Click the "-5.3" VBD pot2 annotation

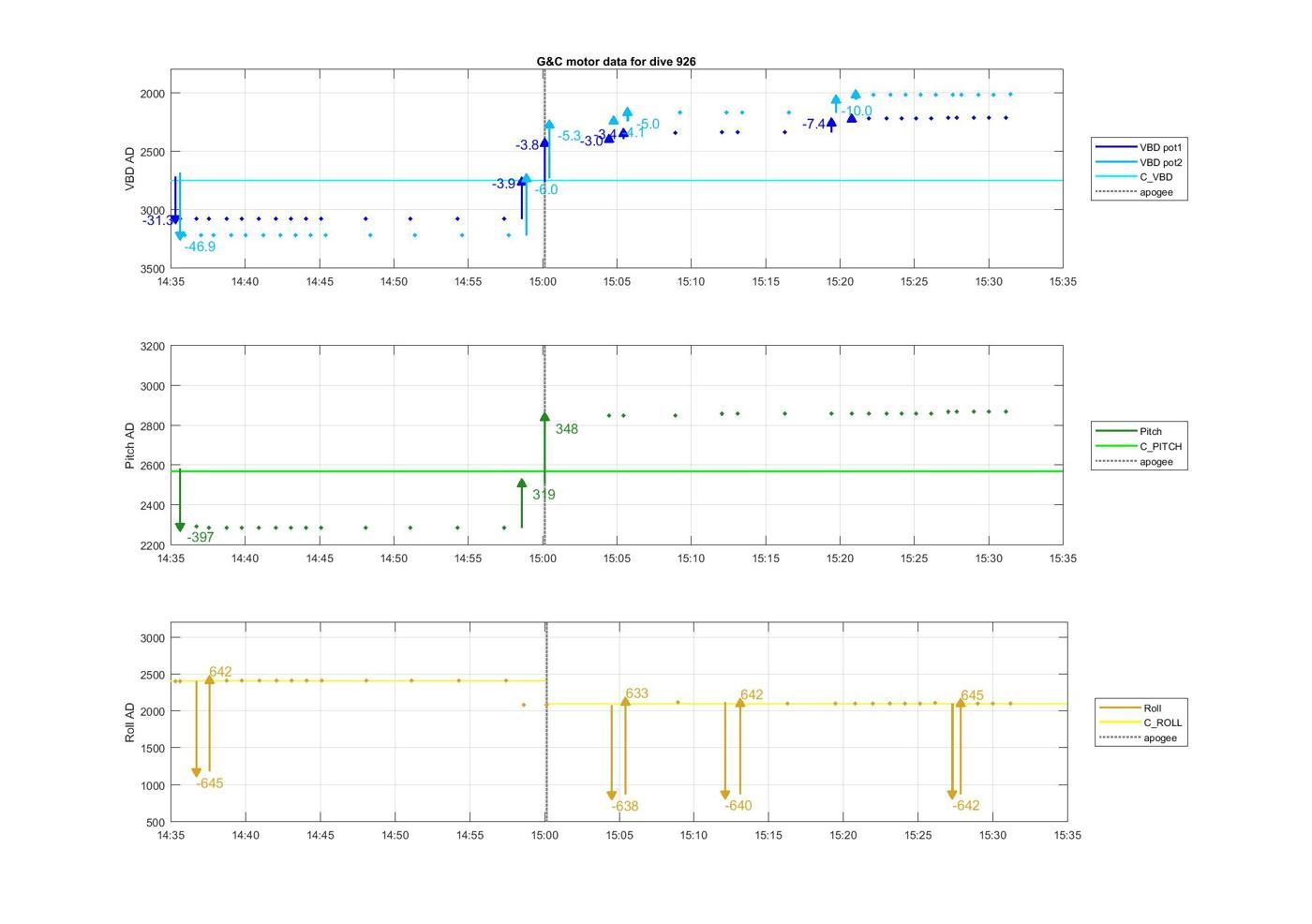coord(570,136)
